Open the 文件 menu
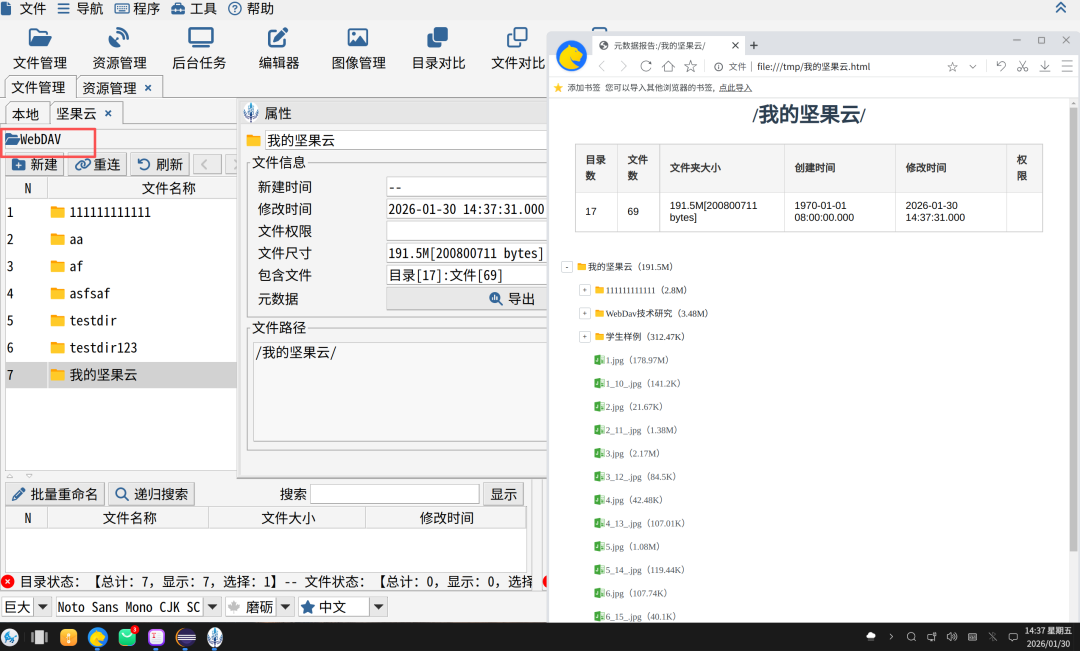 [24, 8]
